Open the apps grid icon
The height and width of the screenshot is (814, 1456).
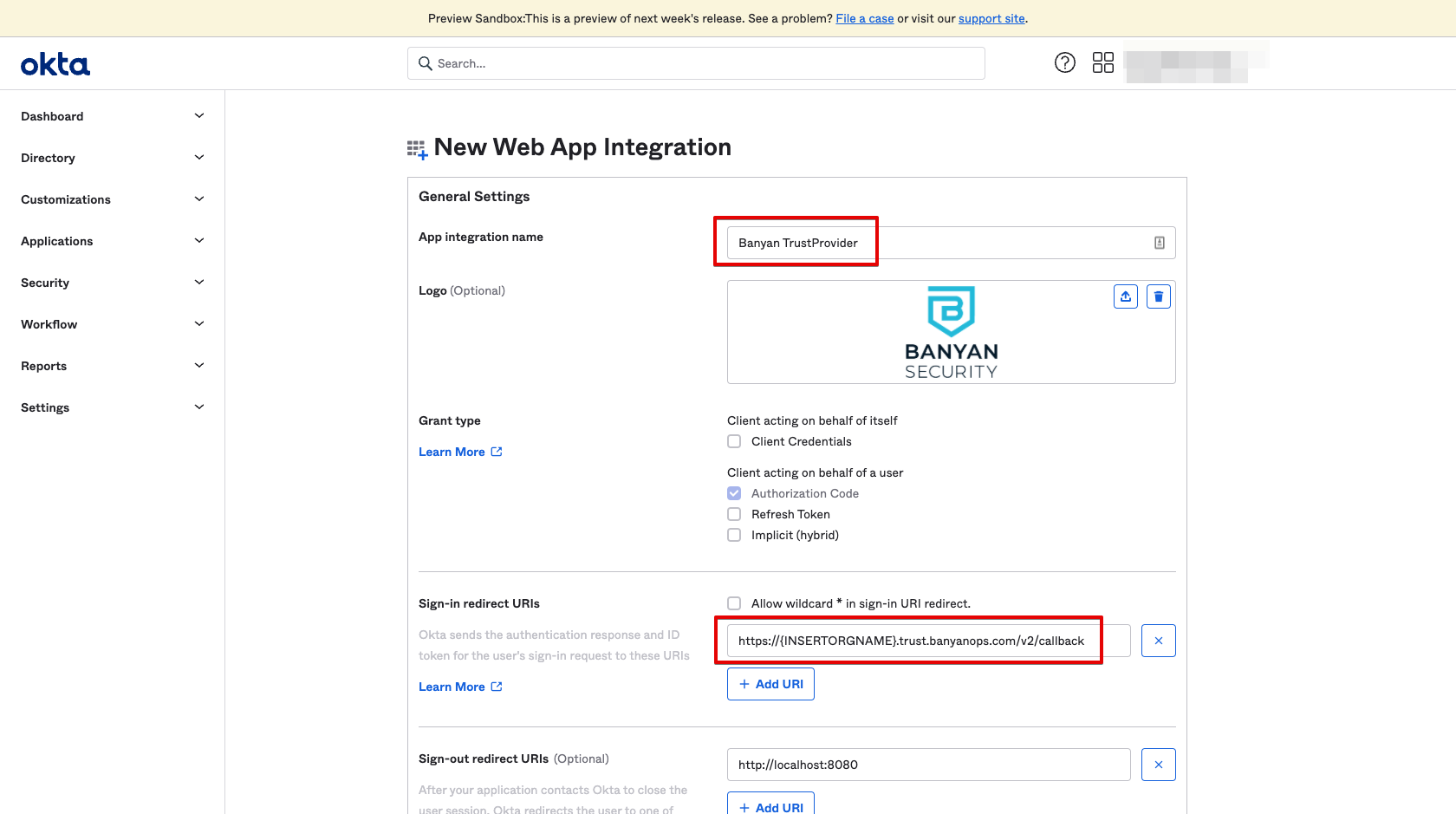point(1102,62)
